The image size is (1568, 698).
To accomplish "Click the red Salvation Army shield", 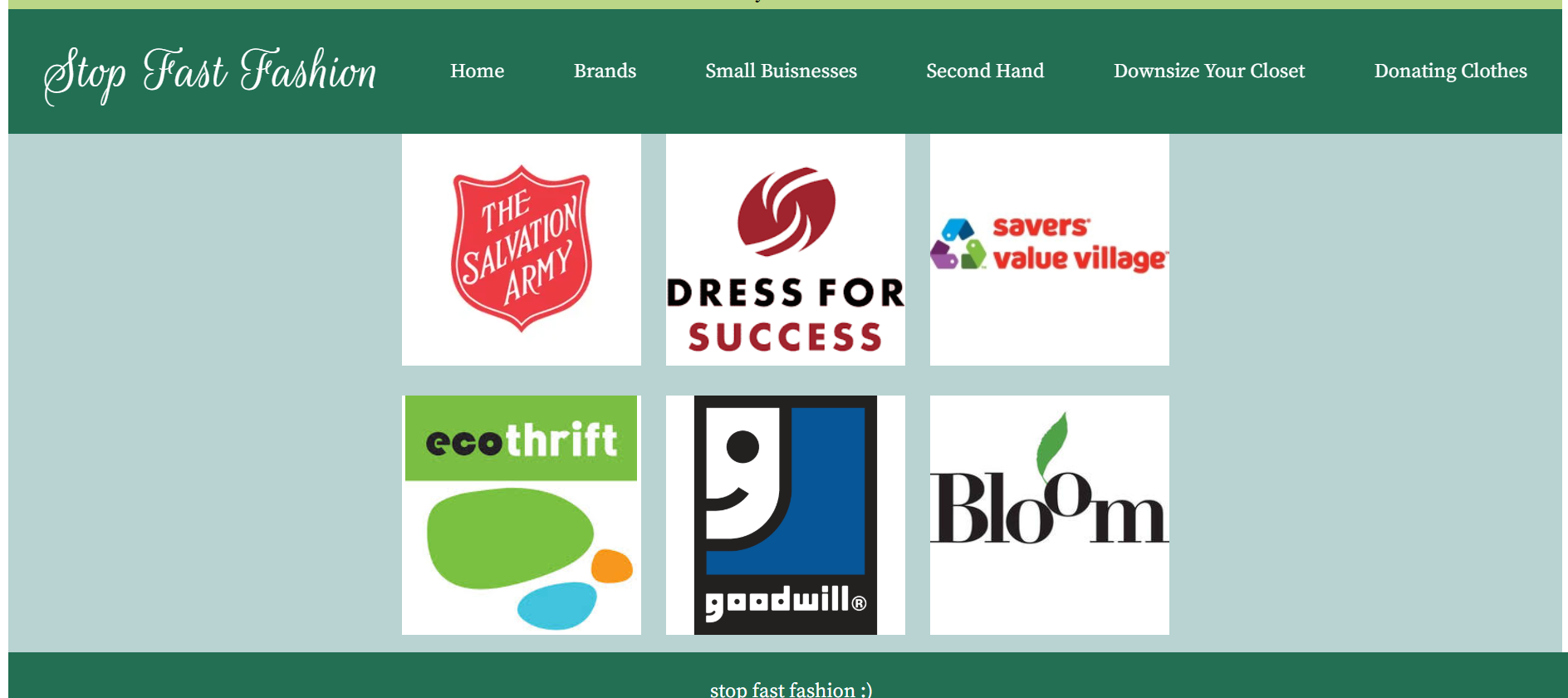I will point(522,248).
